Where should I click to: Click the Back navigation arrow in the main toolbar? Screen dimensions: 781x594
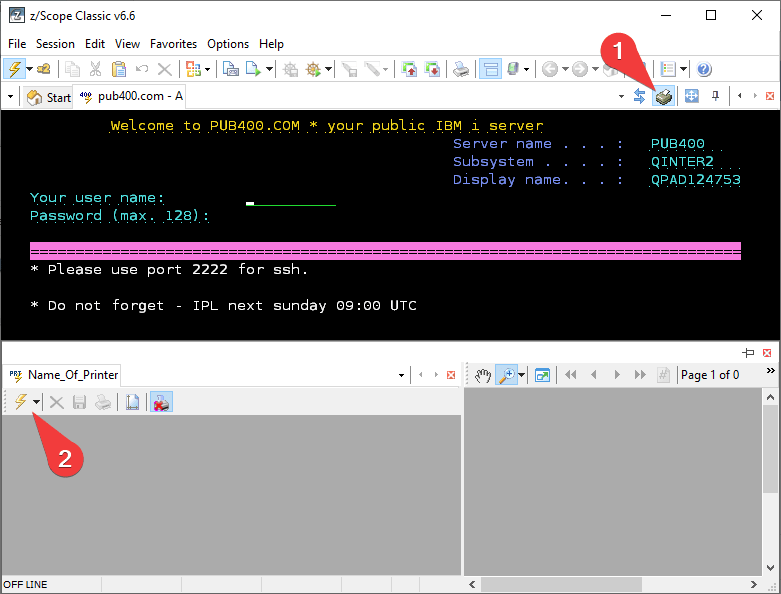pyautogui.click(x=549, y=69)
